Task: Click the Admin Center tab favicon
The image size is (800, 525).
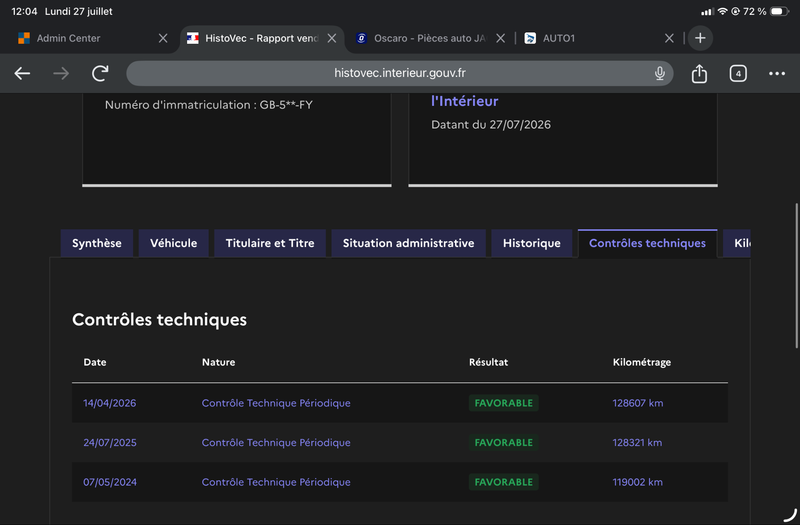Action: pos(23,38)
